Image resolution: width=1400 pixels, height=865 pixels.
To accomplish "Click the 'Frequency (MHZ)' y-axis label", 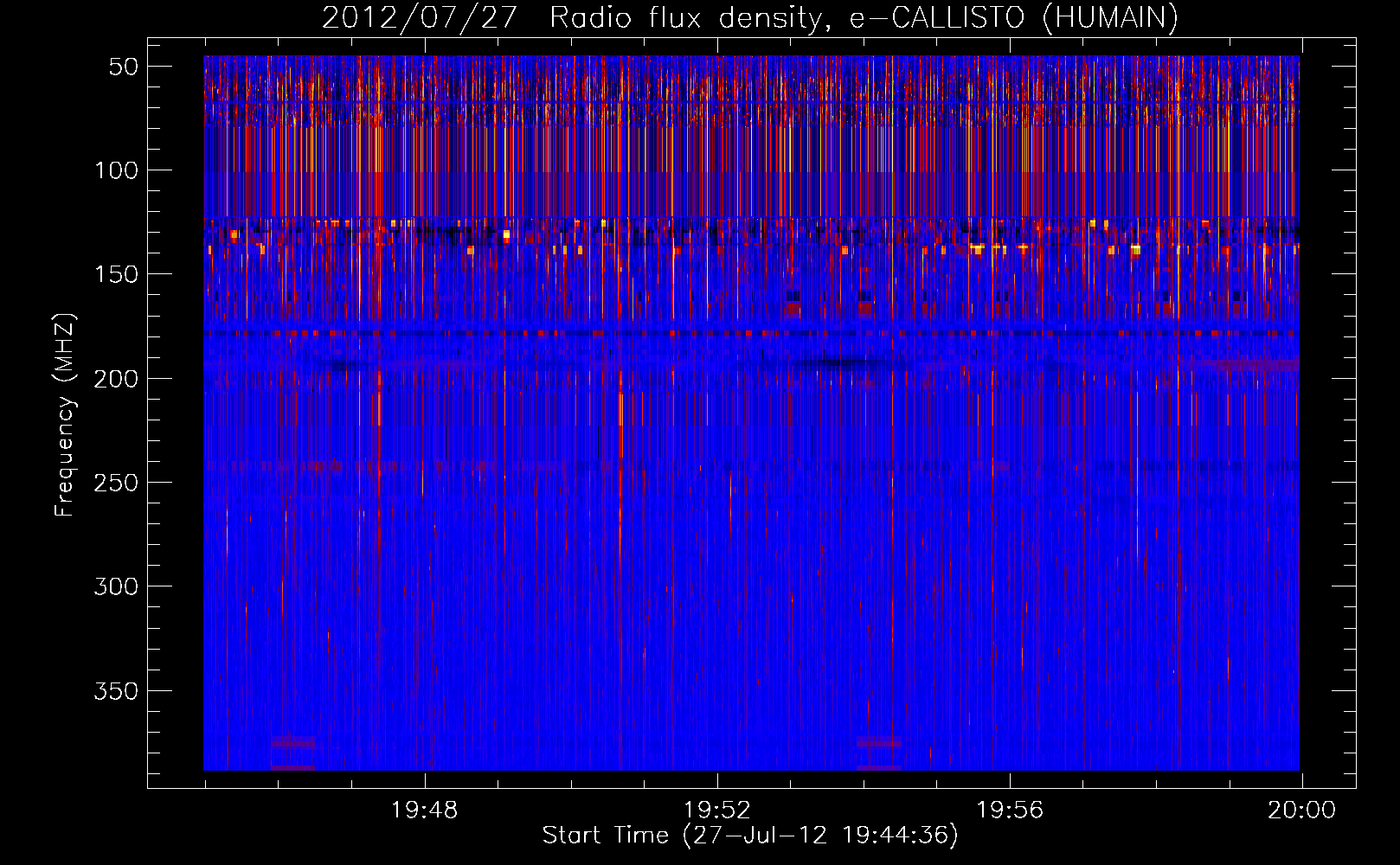I will coord(65,414).
